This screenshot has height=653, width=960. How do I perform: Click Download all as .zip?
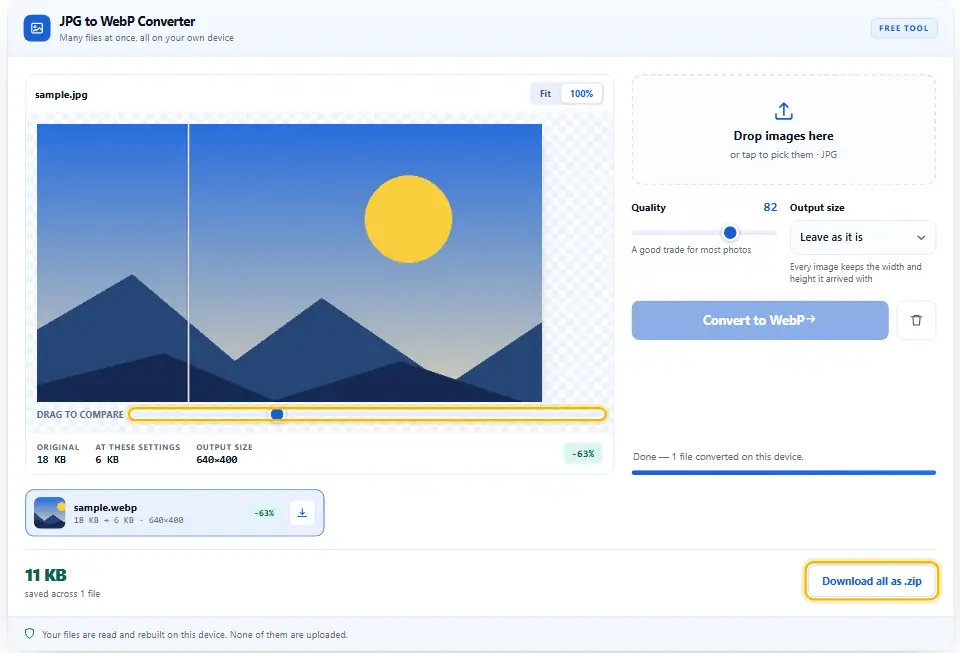click(x=871, y=581)
